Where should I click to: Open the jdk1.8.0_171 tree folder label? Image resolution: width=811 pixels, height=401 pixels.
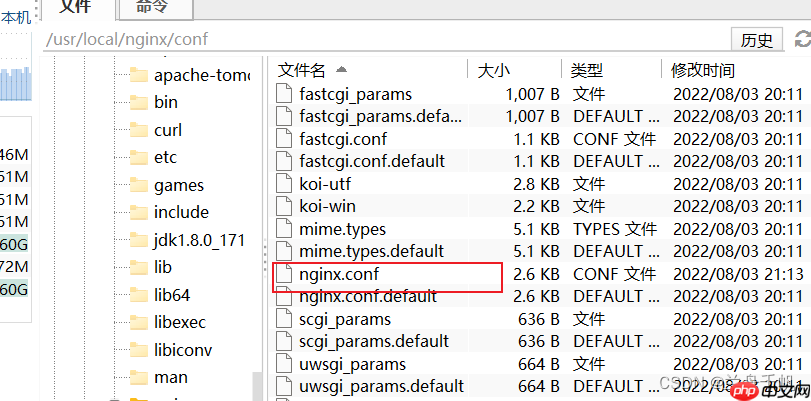pyautogui.click(x=199, y=240)
